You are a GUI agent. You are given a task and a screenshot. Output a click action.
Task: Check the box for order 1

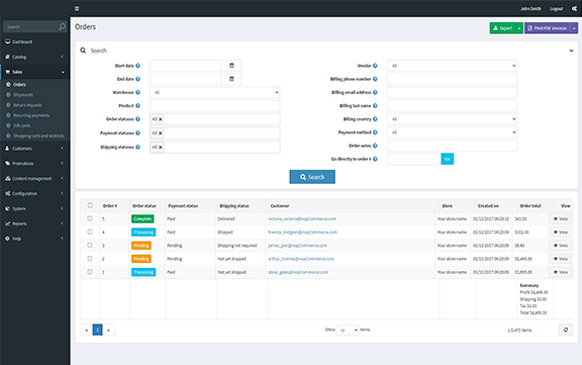tap(90, 272)
